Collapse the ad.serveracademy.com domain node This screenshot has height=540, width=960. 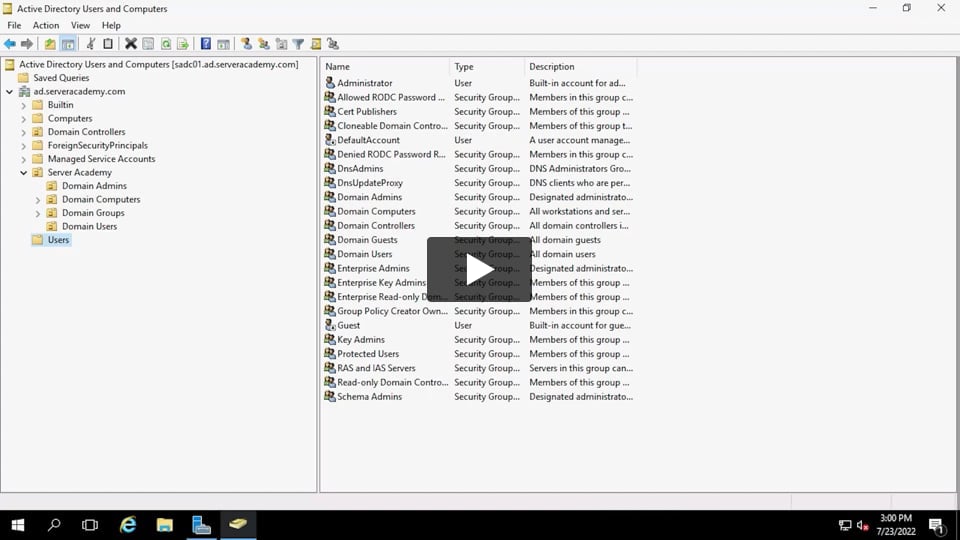pyautogui.click(x=10, y=92)
